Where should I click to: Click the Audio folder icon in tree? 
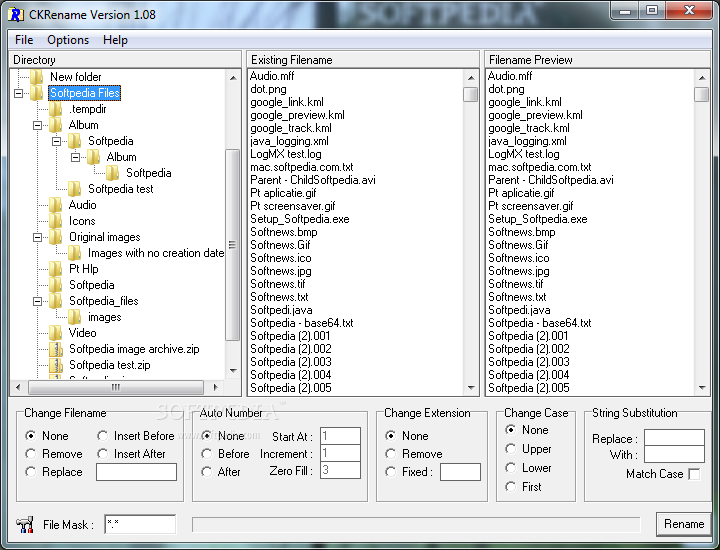[x=56, y=205]
